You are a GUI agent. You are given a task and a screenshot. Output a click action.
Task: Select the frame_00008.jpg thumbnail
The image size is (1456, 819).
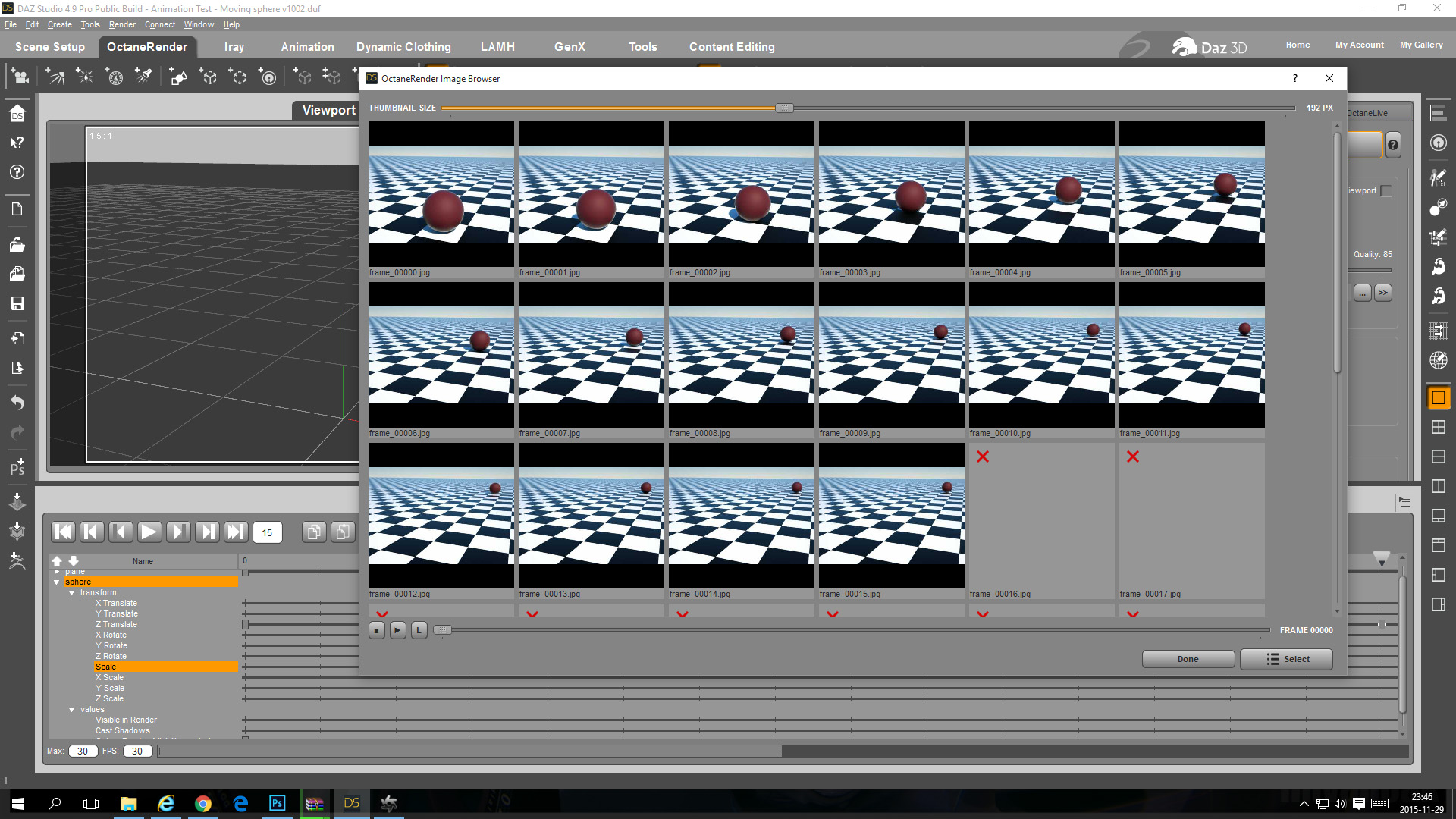[x=741, y=354]
